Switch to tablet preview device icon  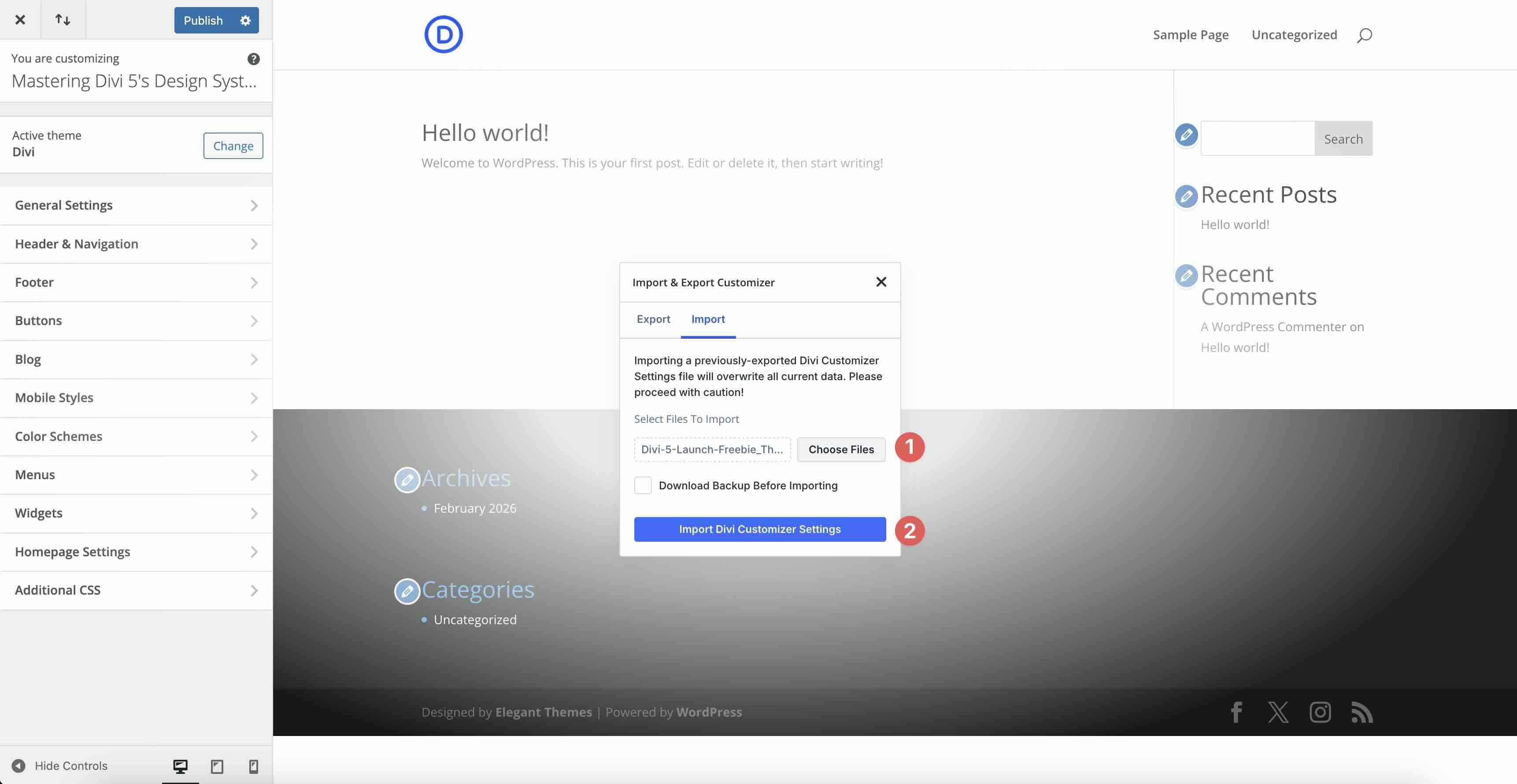tap(217, 766)
